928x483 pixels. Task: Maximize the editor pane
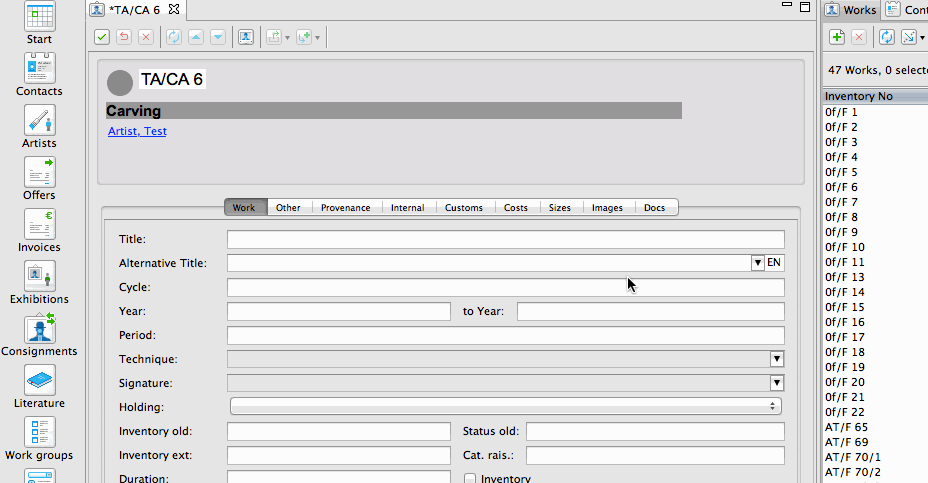[805, 7]
